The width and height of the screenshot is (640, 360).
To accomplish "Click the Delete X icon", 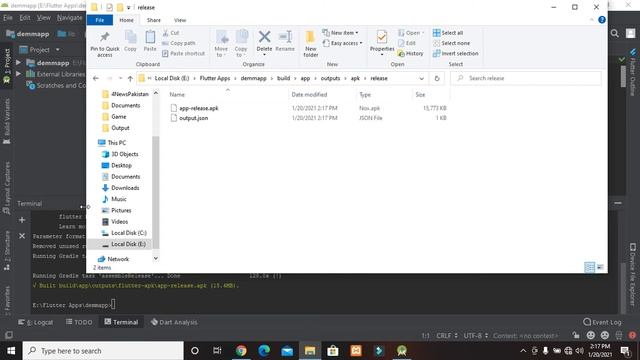I will click(x=264, y=37).
